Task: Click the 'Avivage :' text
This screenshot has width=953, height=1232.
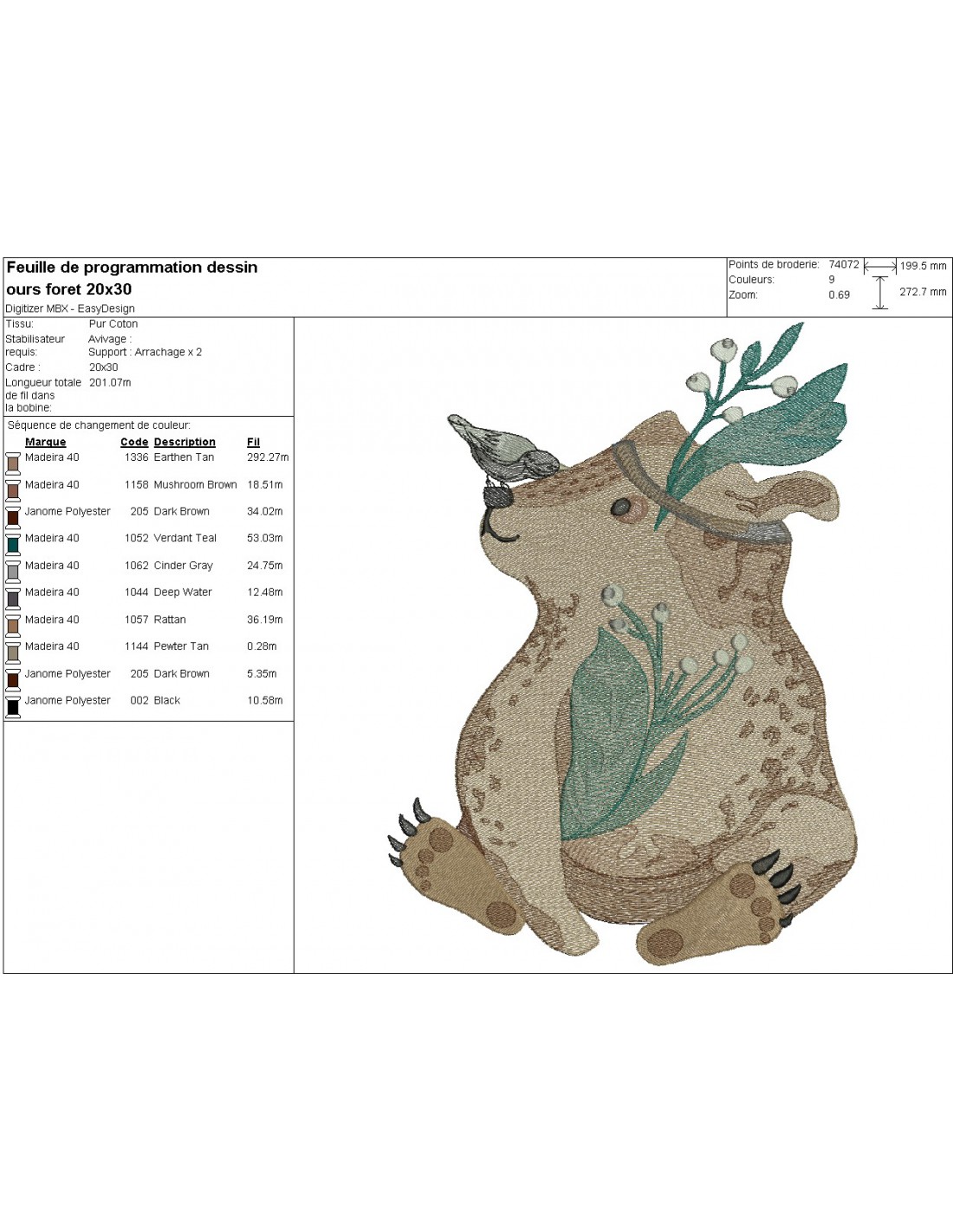Action: pyautogui.click(x=110, y=340)
